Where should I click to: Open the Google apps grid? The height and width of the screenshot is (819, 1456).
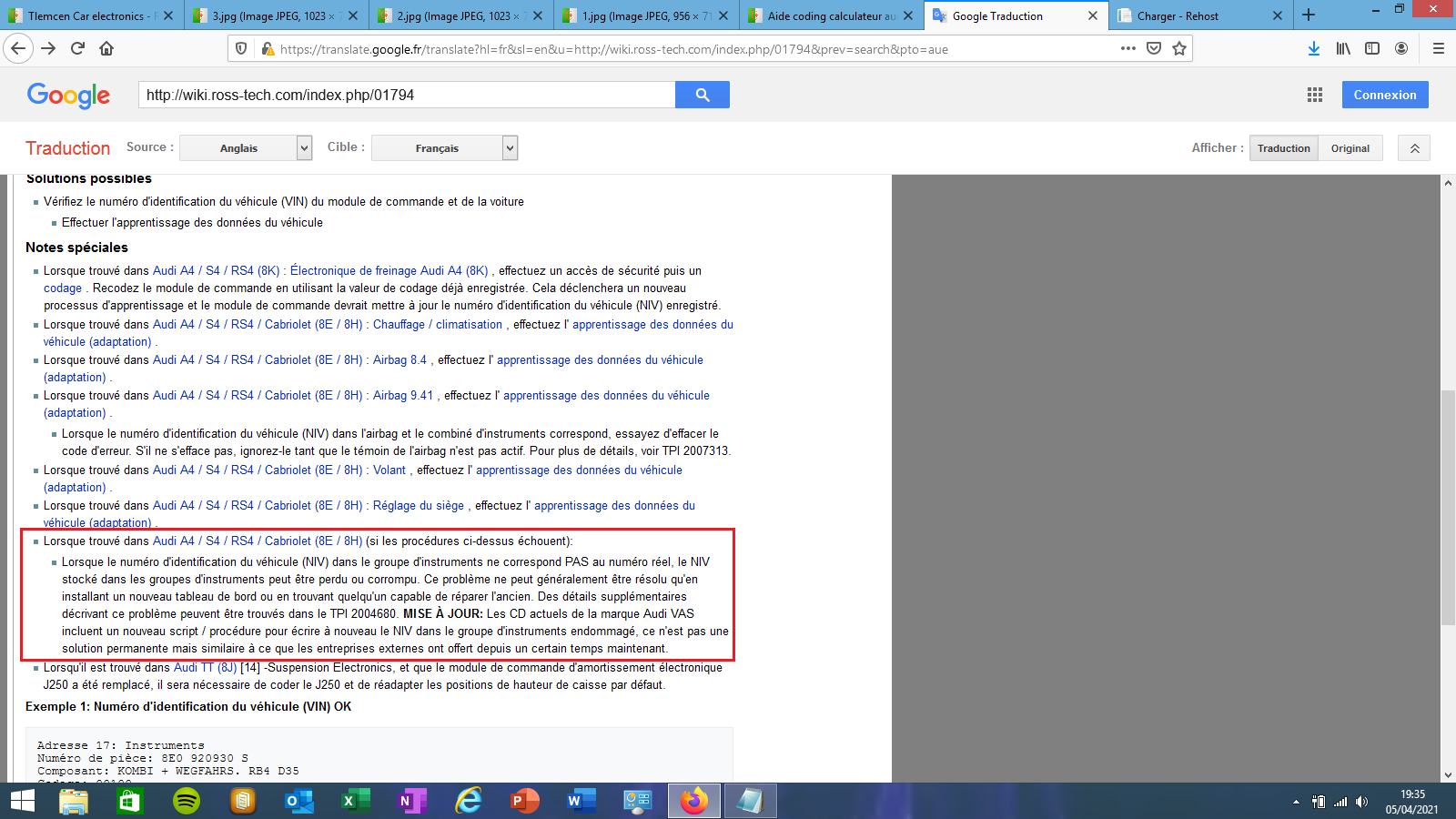(1315, 95)
